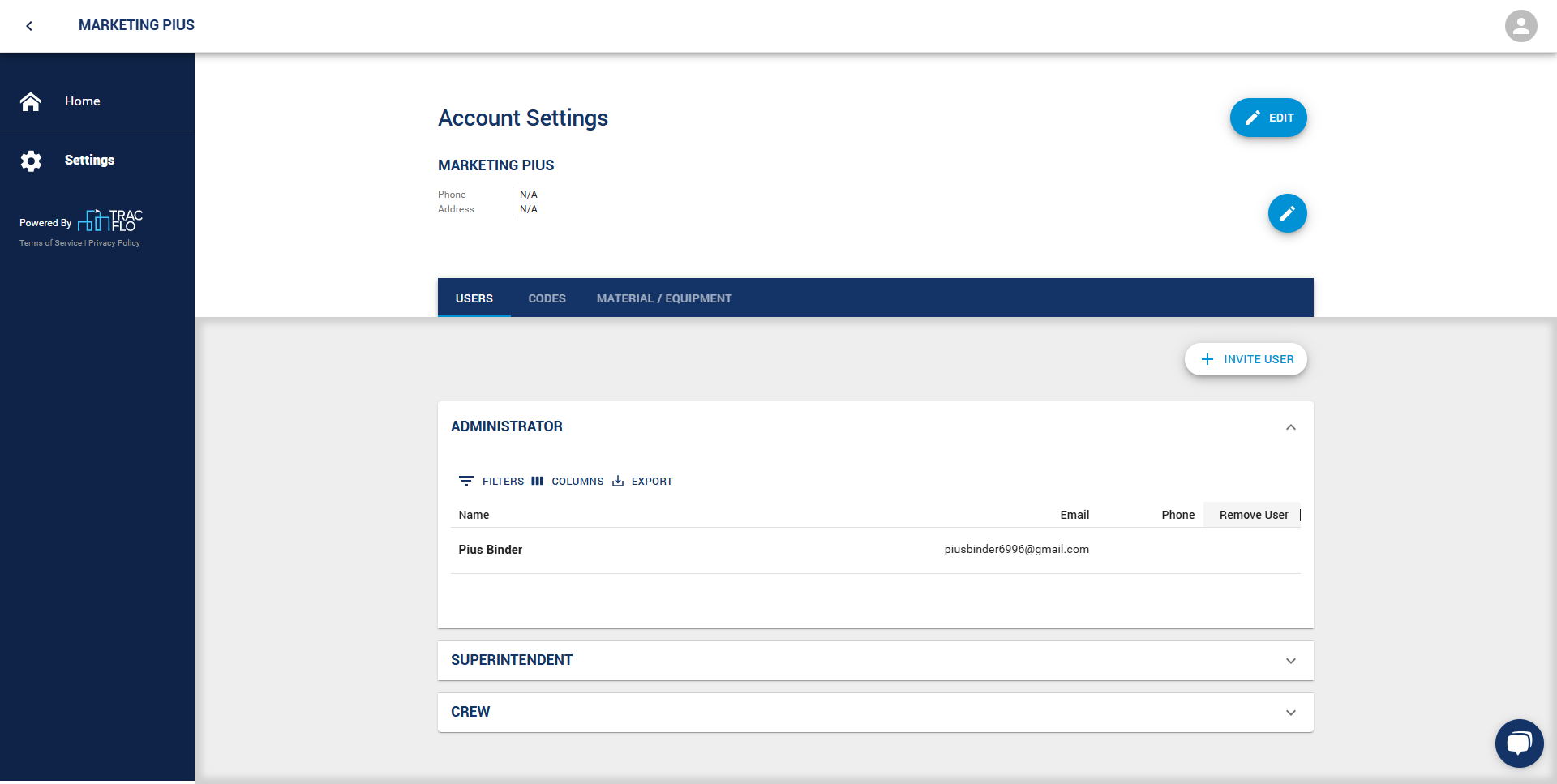Open the Terms of Service link
This screenshot has width=1557, height=784.
tap(50, 243)
